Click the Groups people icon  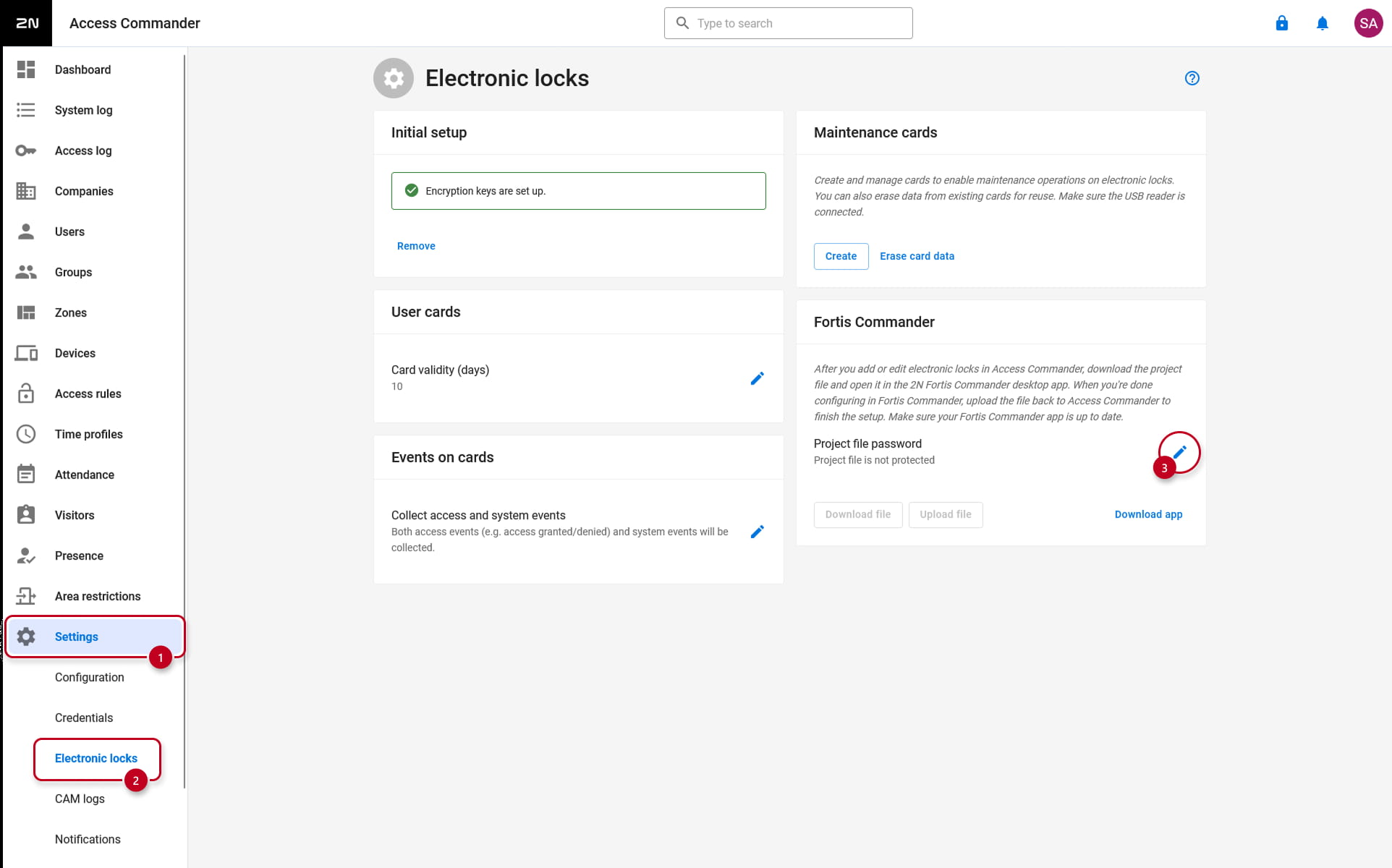(26, 272)
